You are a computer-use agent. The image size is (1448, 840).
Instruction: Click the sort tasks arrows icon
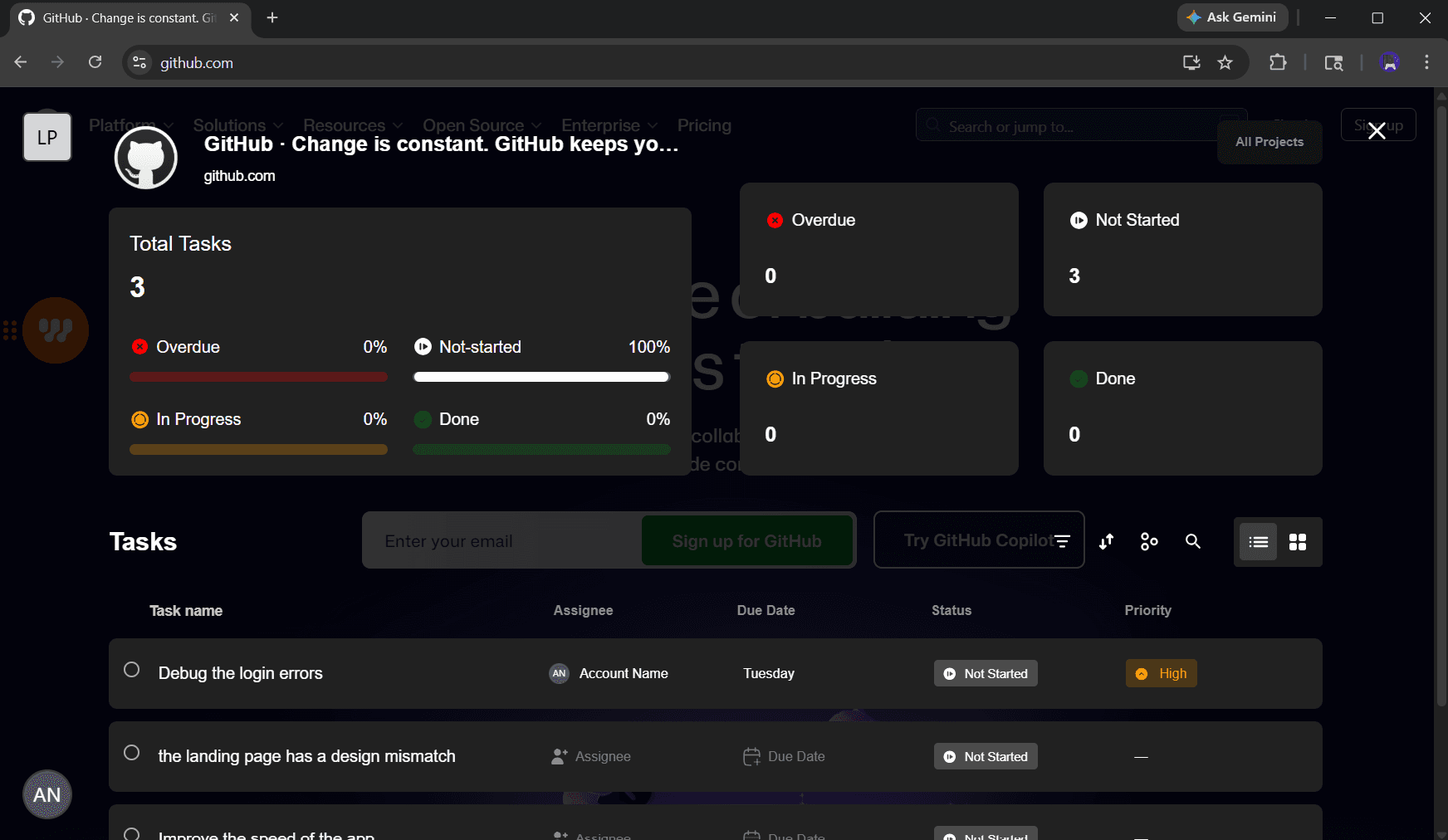pyautogui.click(x=1106, y=541)
